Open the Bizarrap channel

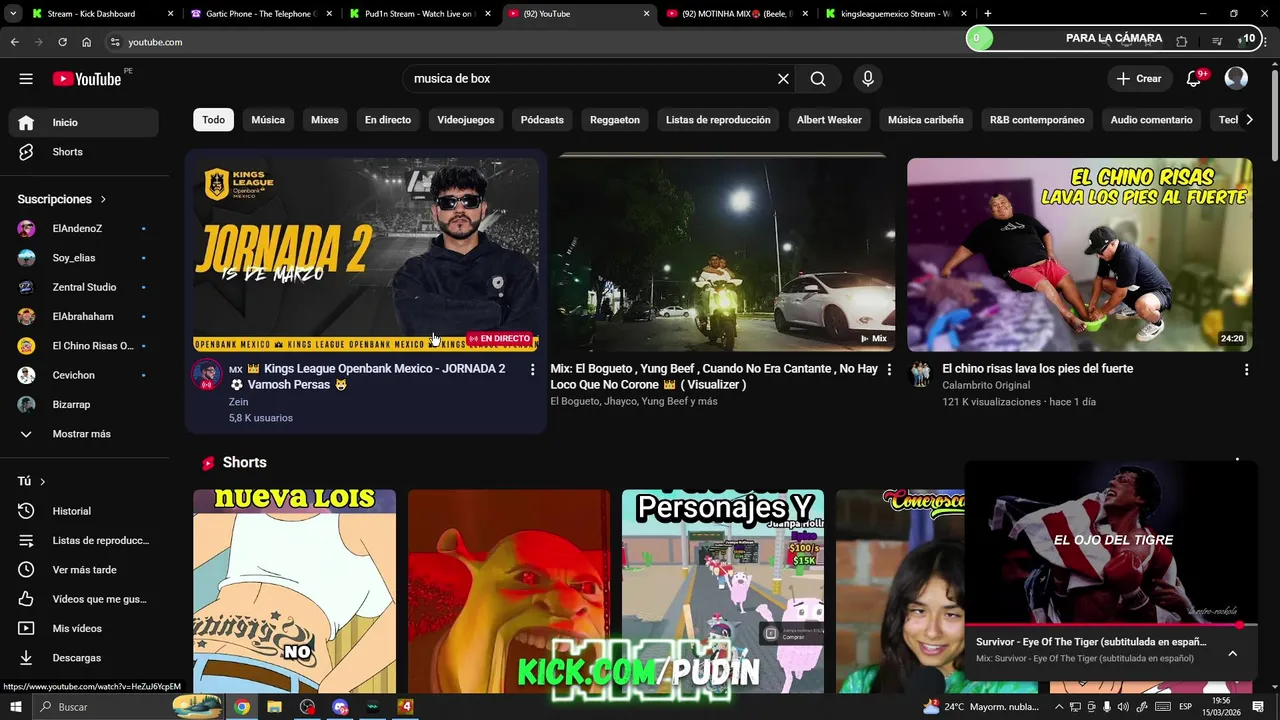point(84,404)
